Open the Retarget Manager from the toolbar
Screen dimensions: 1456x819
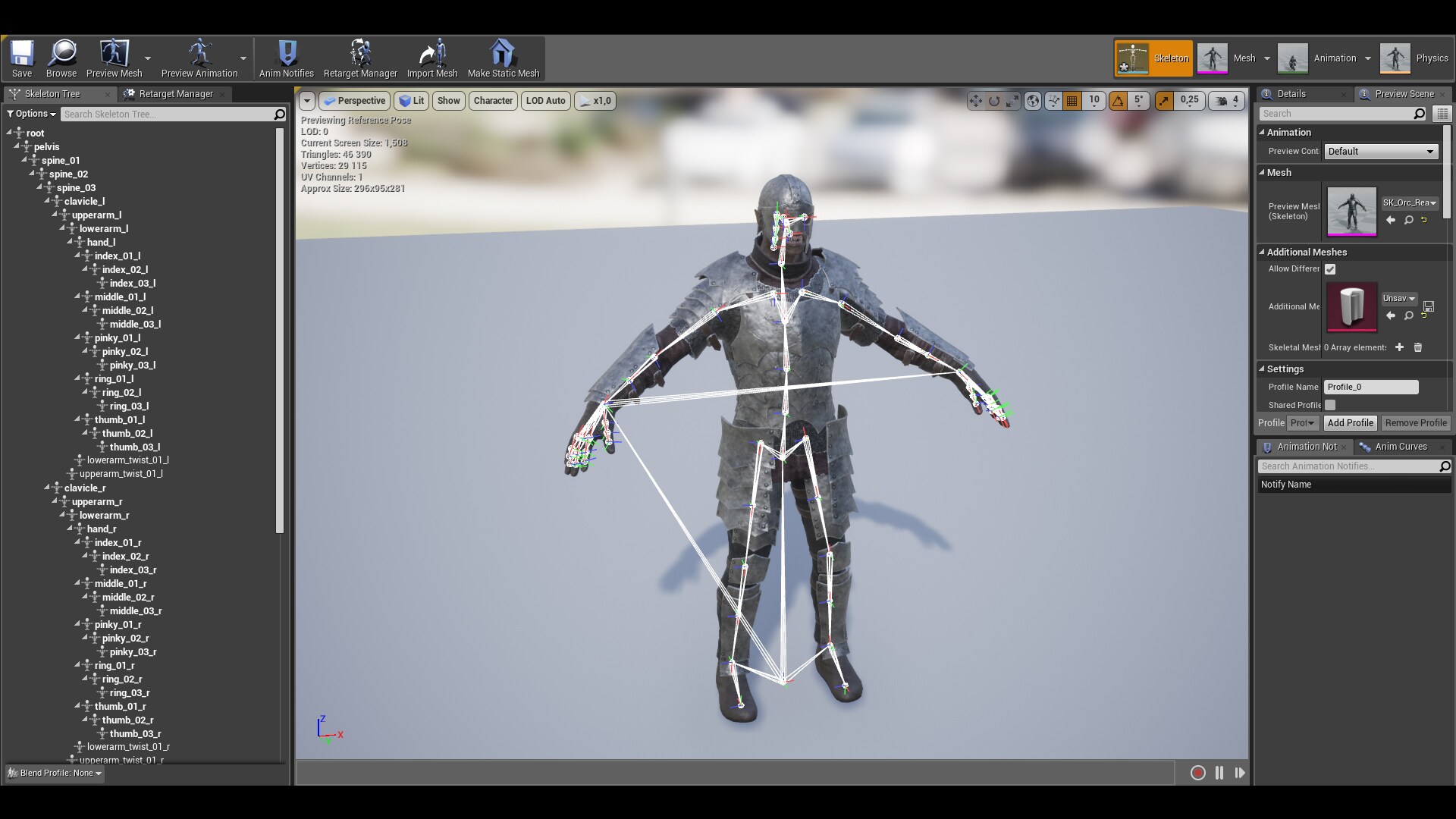pyautogui.click(x=359, y=58)
